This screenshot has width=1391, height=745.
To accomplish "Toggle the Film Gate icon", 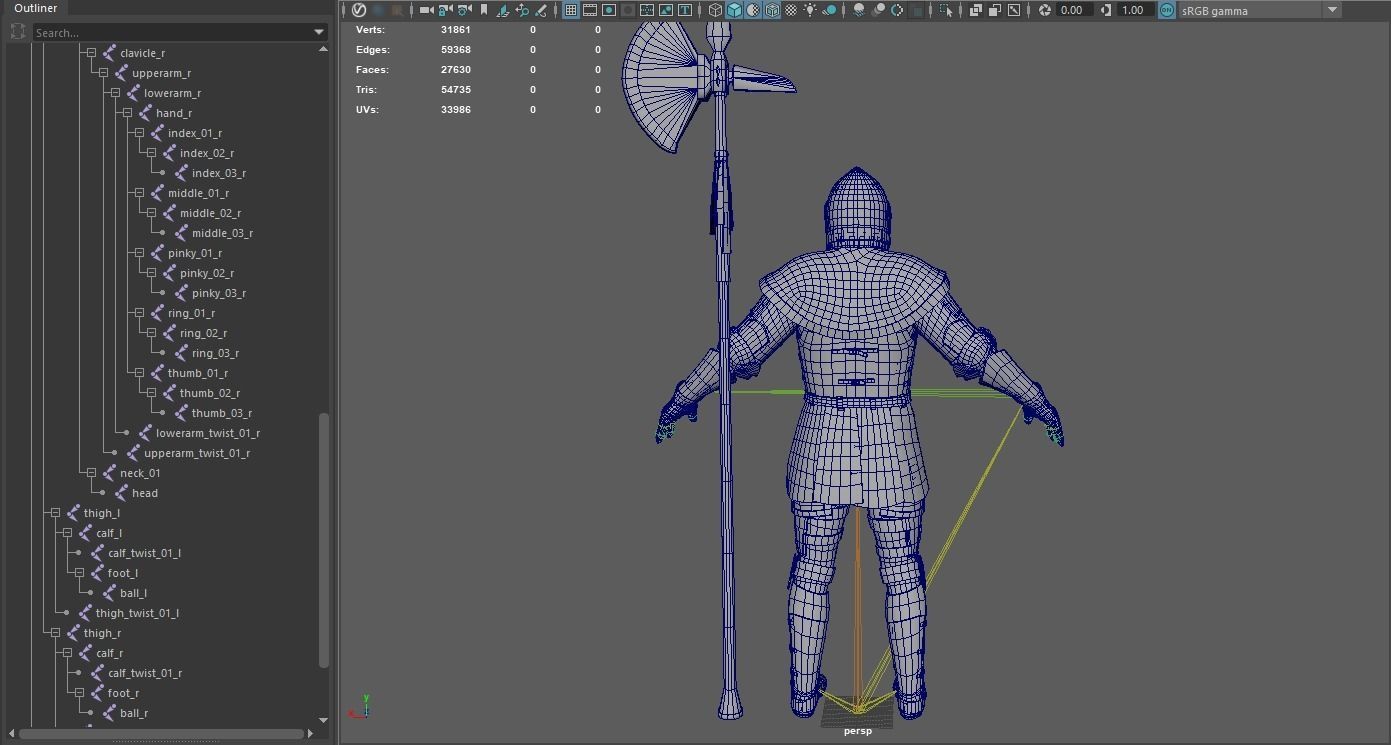I will tap(590, 10).
